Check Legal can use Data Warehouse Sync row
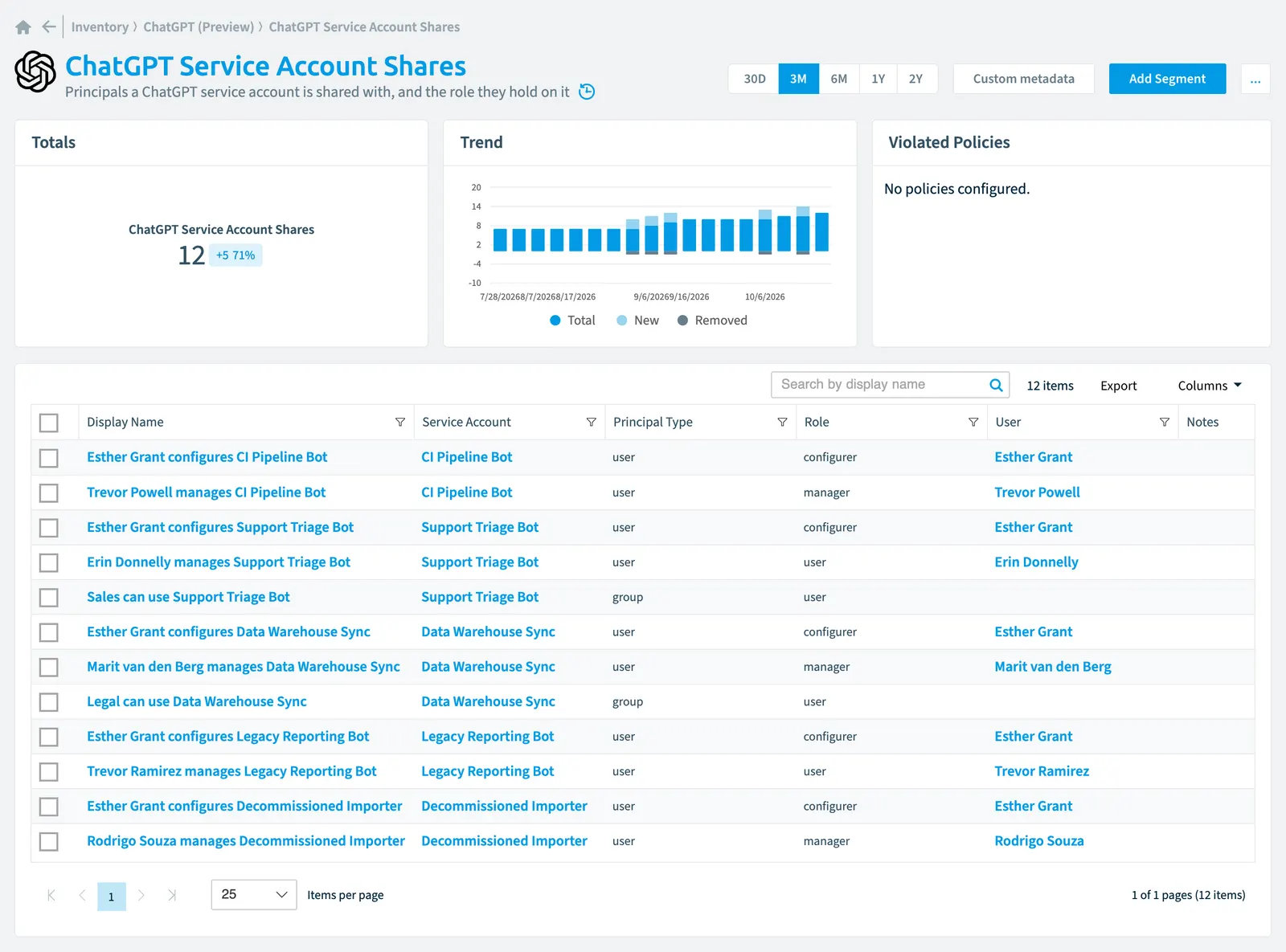The height and width of the screenshot is (952, 1286). click(49, 702)
